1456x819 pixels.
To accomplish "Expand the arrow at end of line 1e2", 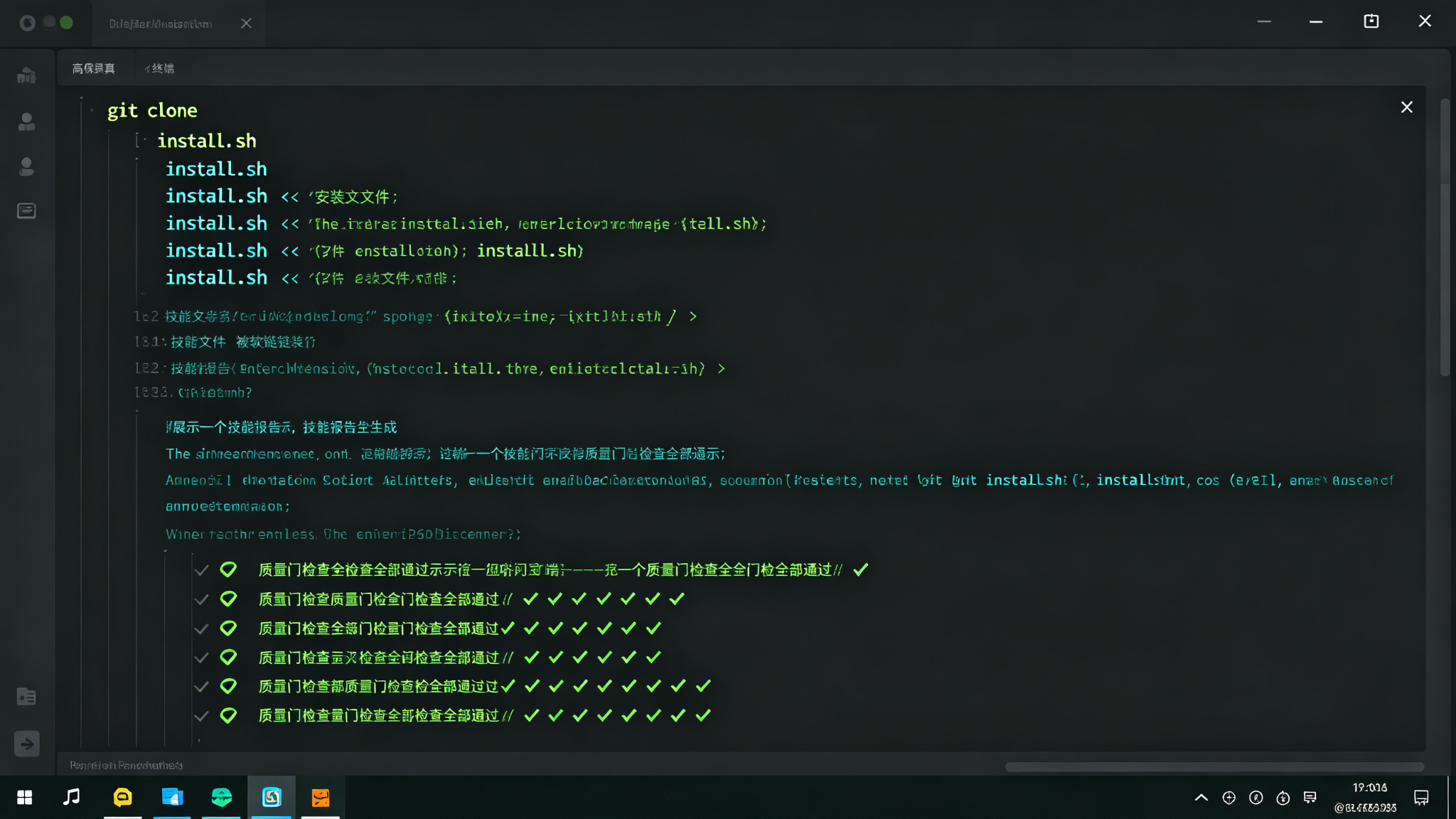I will (x=692, y=316).
